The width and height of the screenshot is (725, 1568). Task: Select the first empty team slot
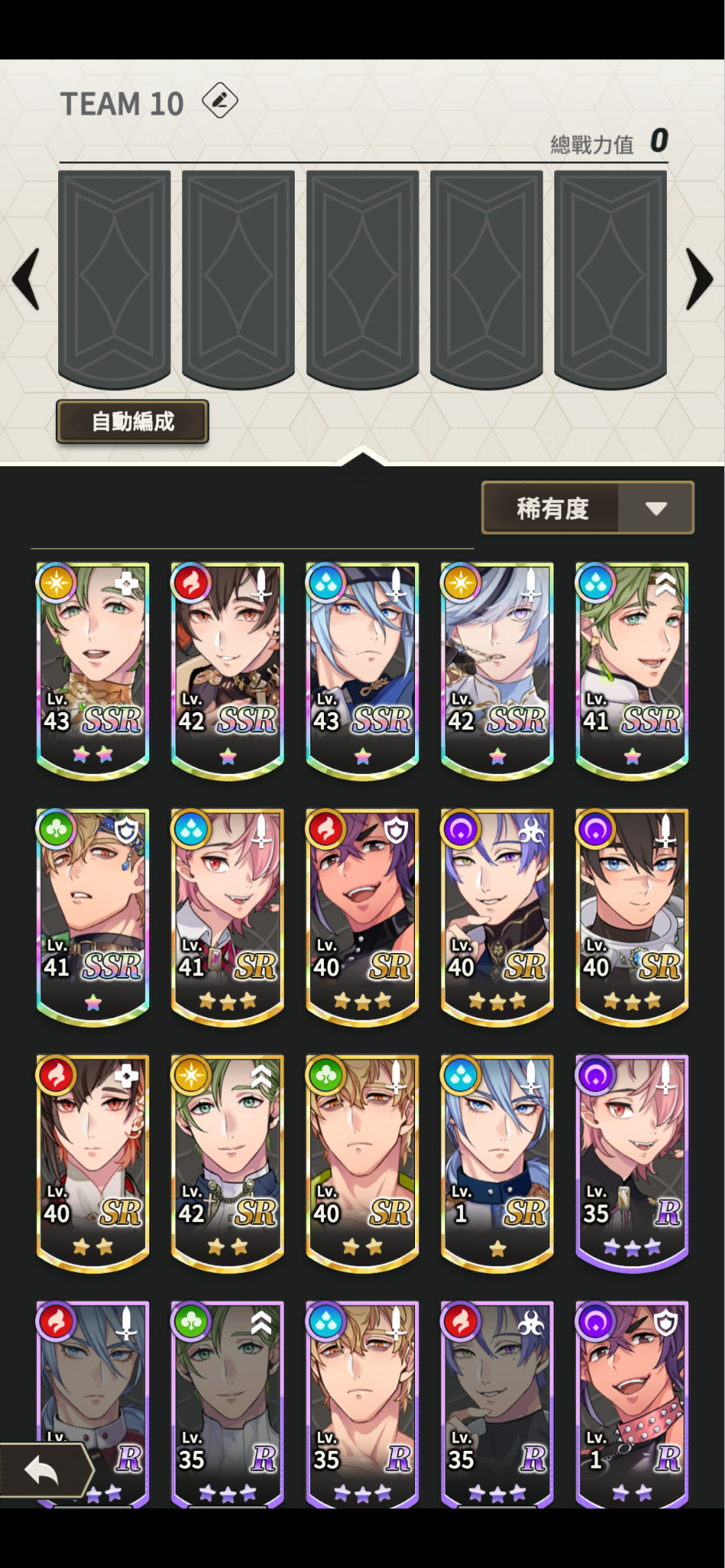tap(115, 279)
